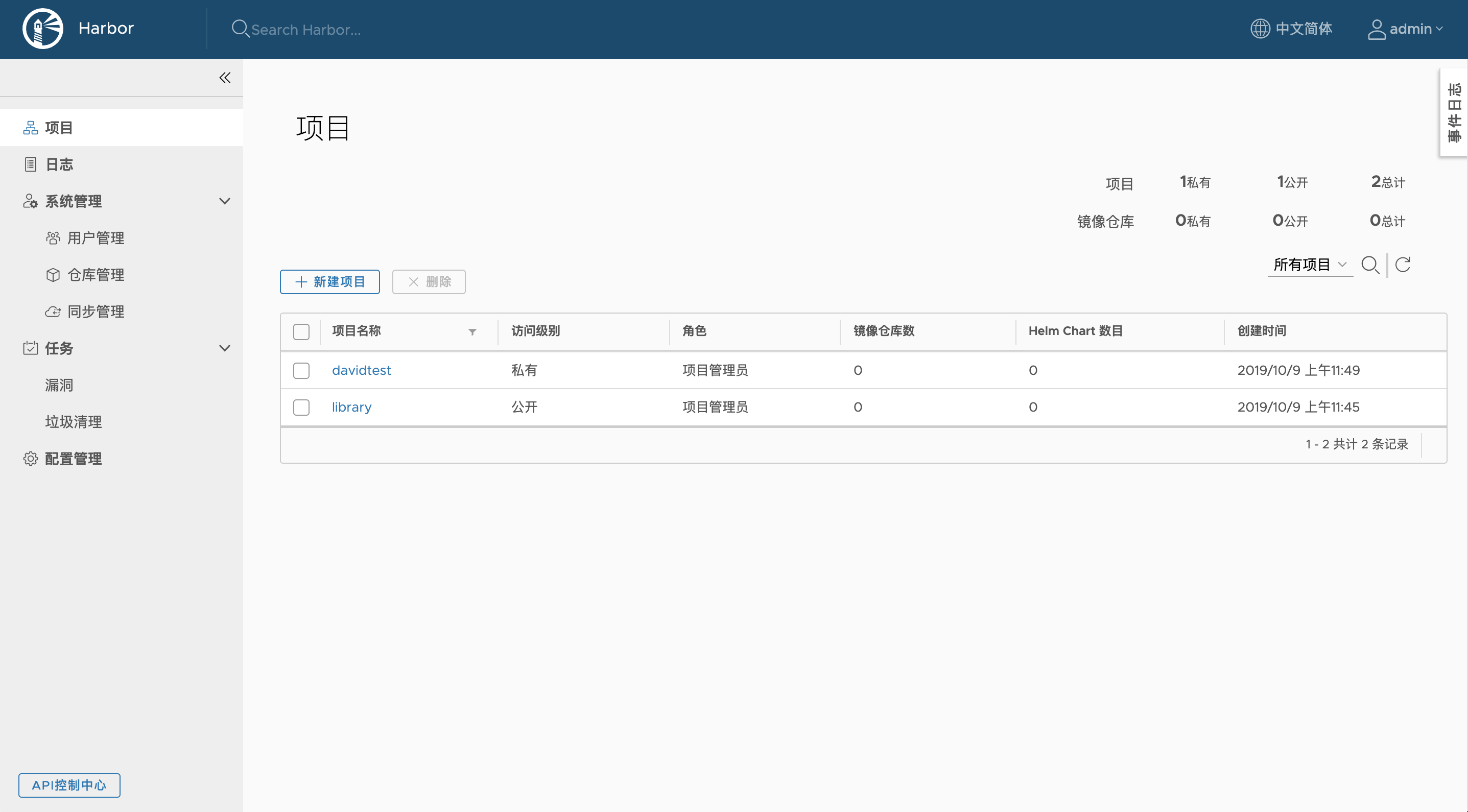Open the 所有项目 filter dropdown
The width and height of the screenshot is (1468, 812).
pos(1310,265)
